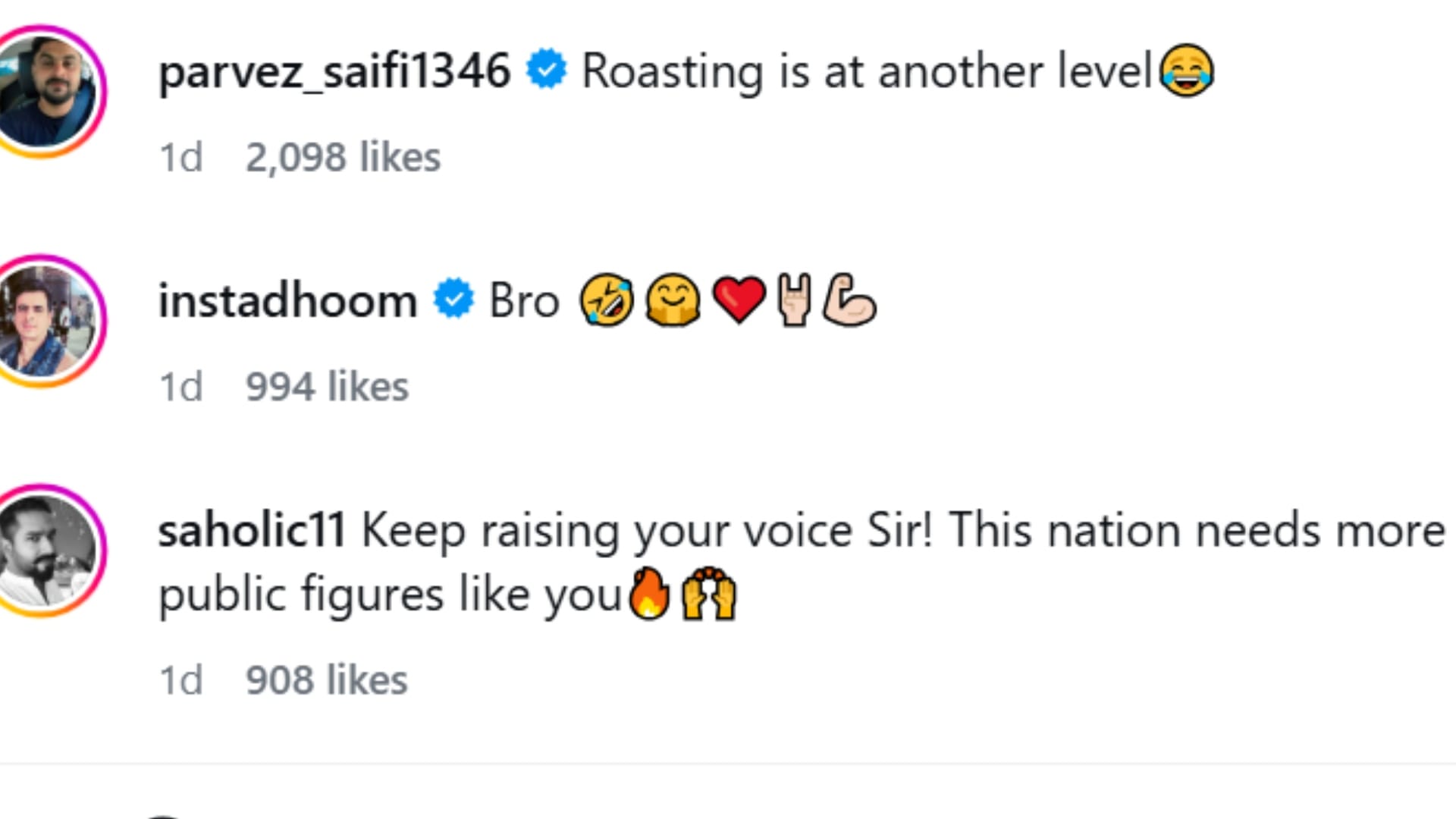Click the parvez_saifi1346 username
The height and width of the screenshot is (819, 1456).
coord(334,71)
